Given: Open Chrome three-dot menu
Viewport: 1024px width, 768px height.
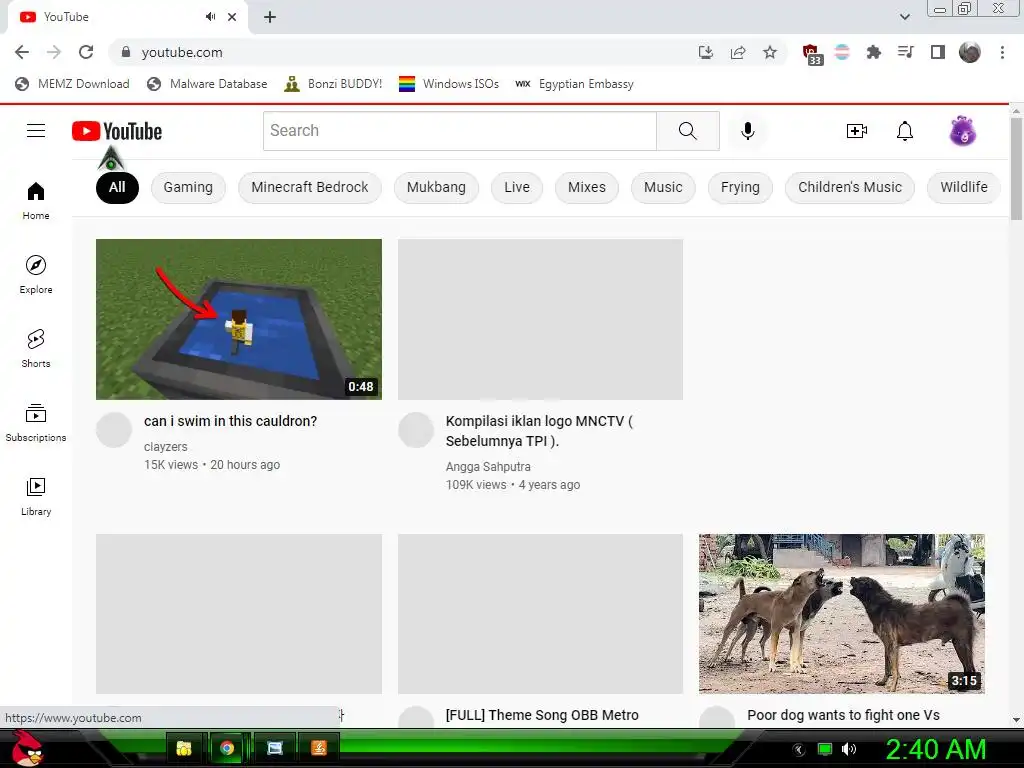Looking at the screenshot, I should 1002,52.
